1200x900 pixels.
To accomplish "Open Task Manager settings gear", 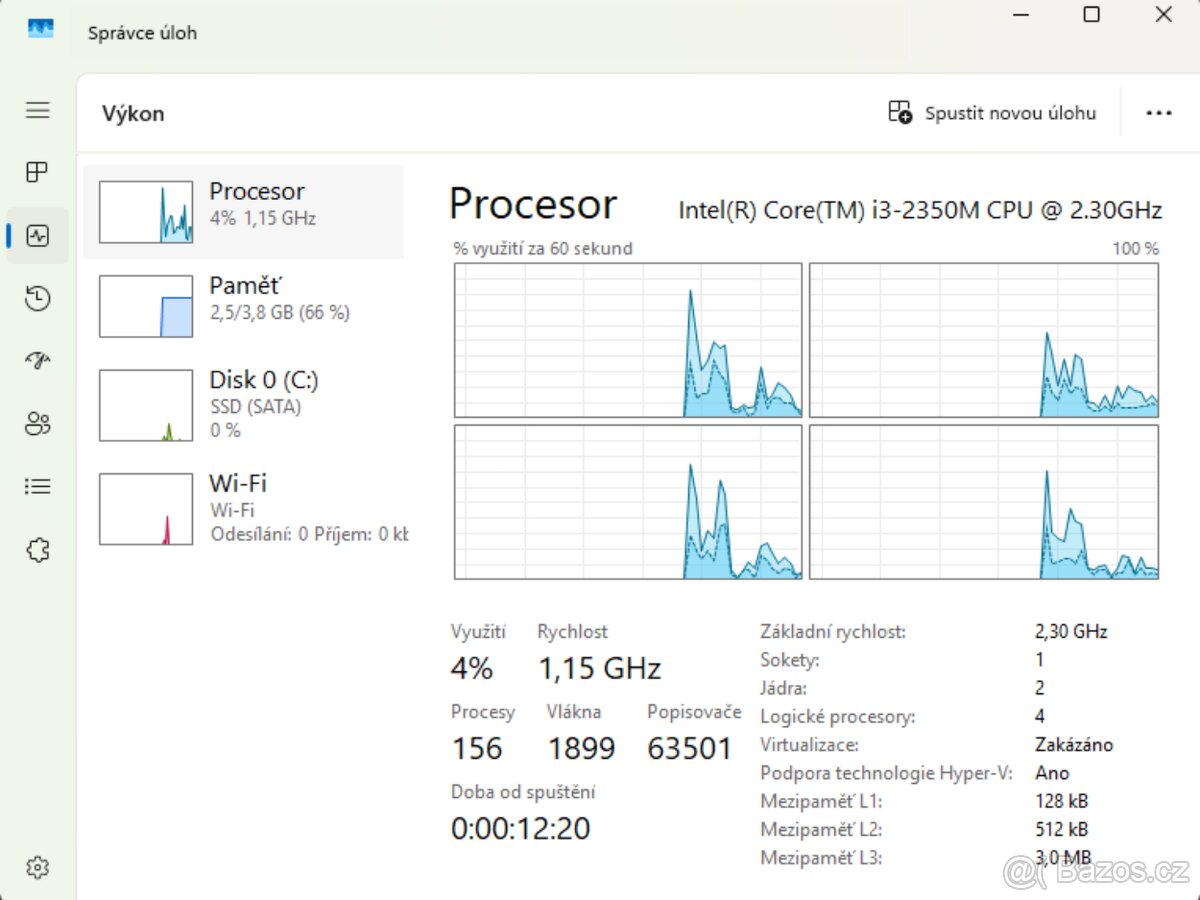I will [x=36, y=867].
